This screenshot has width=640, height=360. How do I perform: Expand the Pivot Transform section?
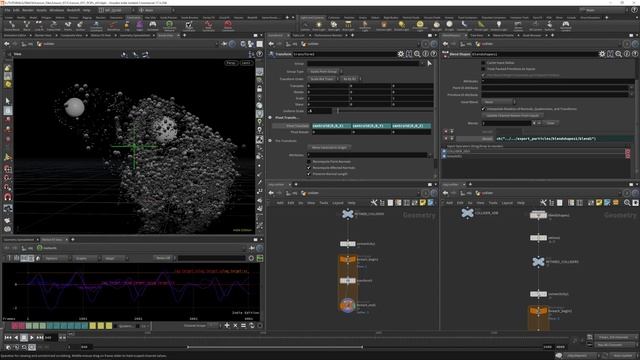270,118
